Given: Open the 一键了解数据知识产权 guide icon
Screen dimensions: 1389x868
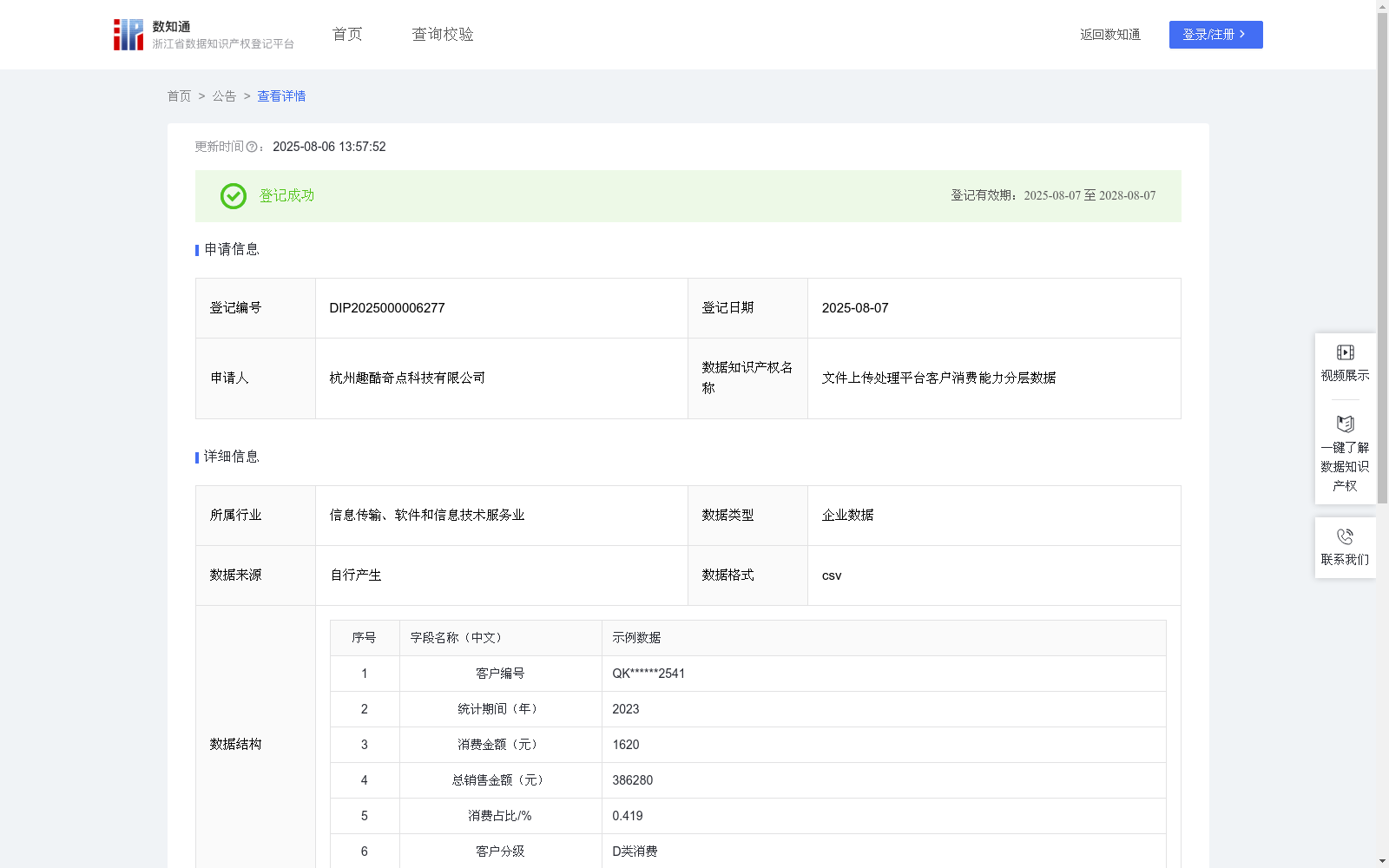Looking at the screenshot, I should [1346, 424].
